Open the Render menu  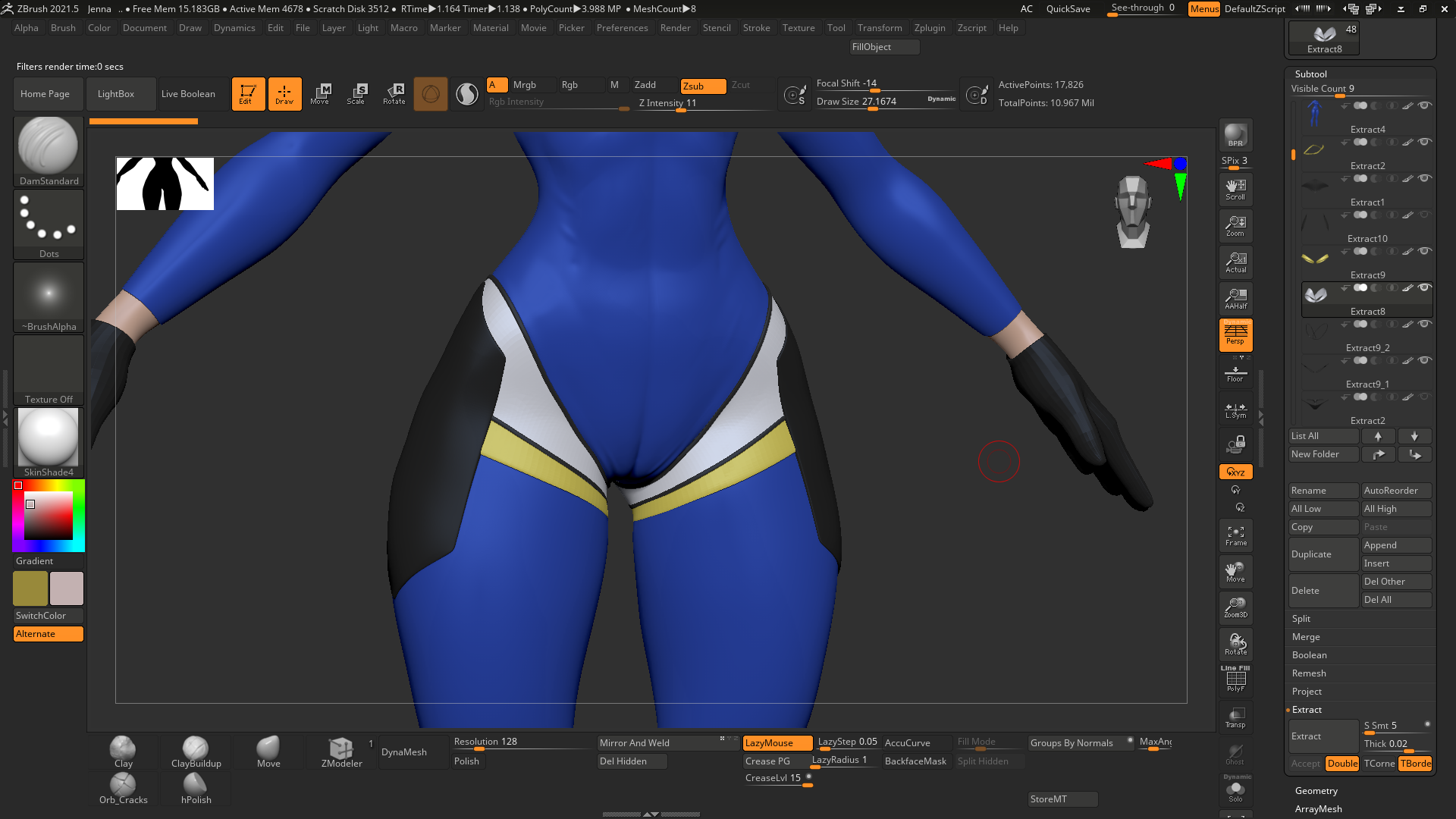click(x=675, y=28)
